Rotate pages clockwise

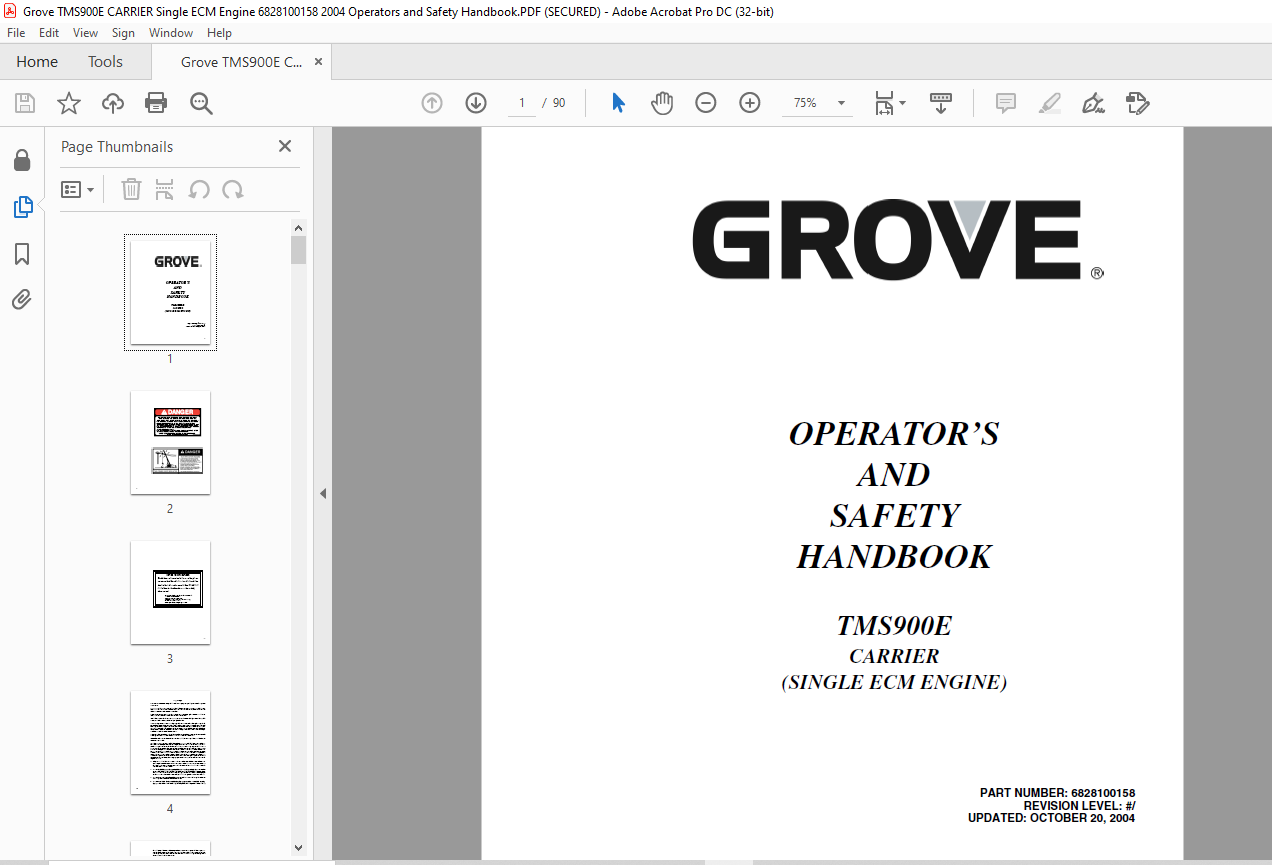[x=233, y=189]
